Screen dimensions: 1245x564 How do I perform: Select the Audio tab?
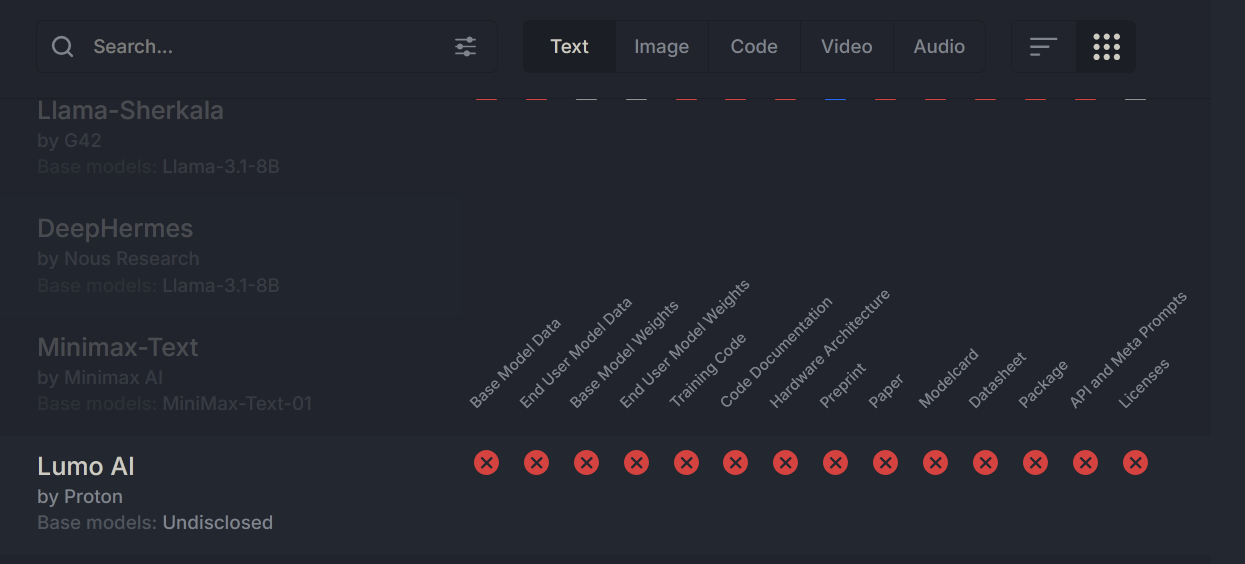939,47
